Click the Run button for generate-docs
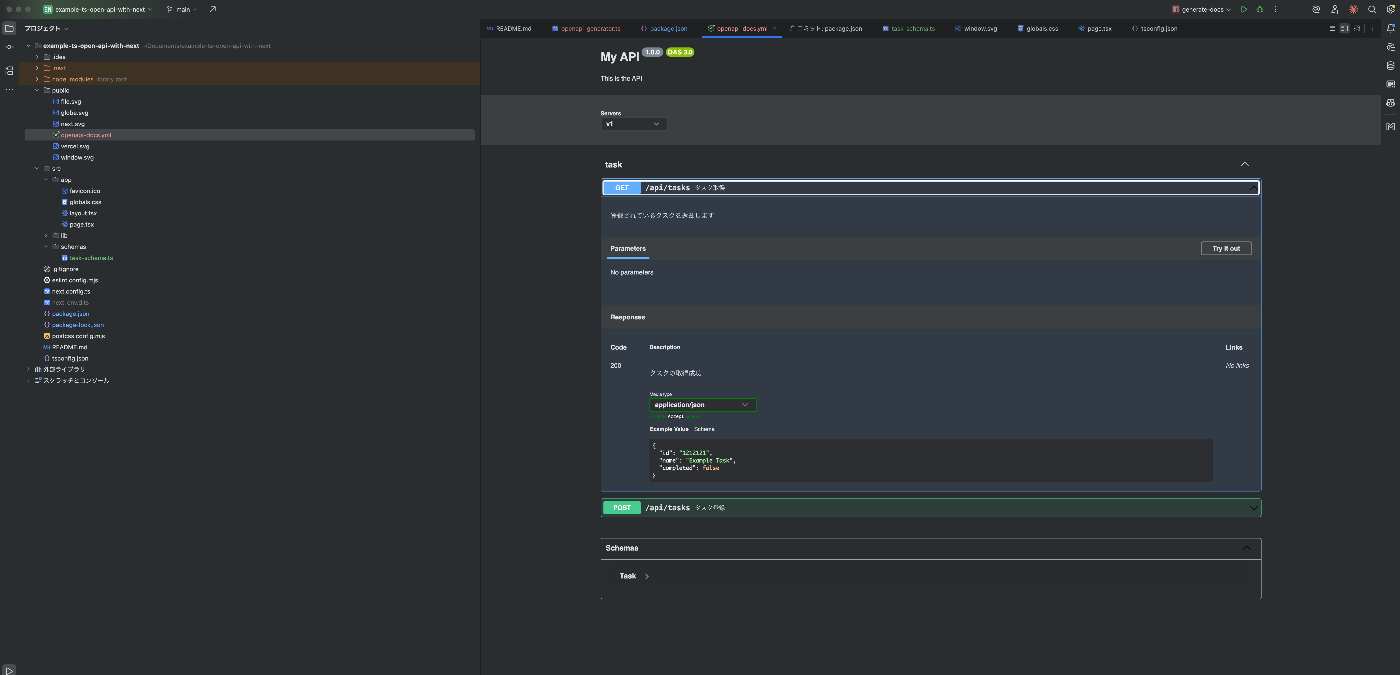1400x675 pixels. [x=1244, y=9]
